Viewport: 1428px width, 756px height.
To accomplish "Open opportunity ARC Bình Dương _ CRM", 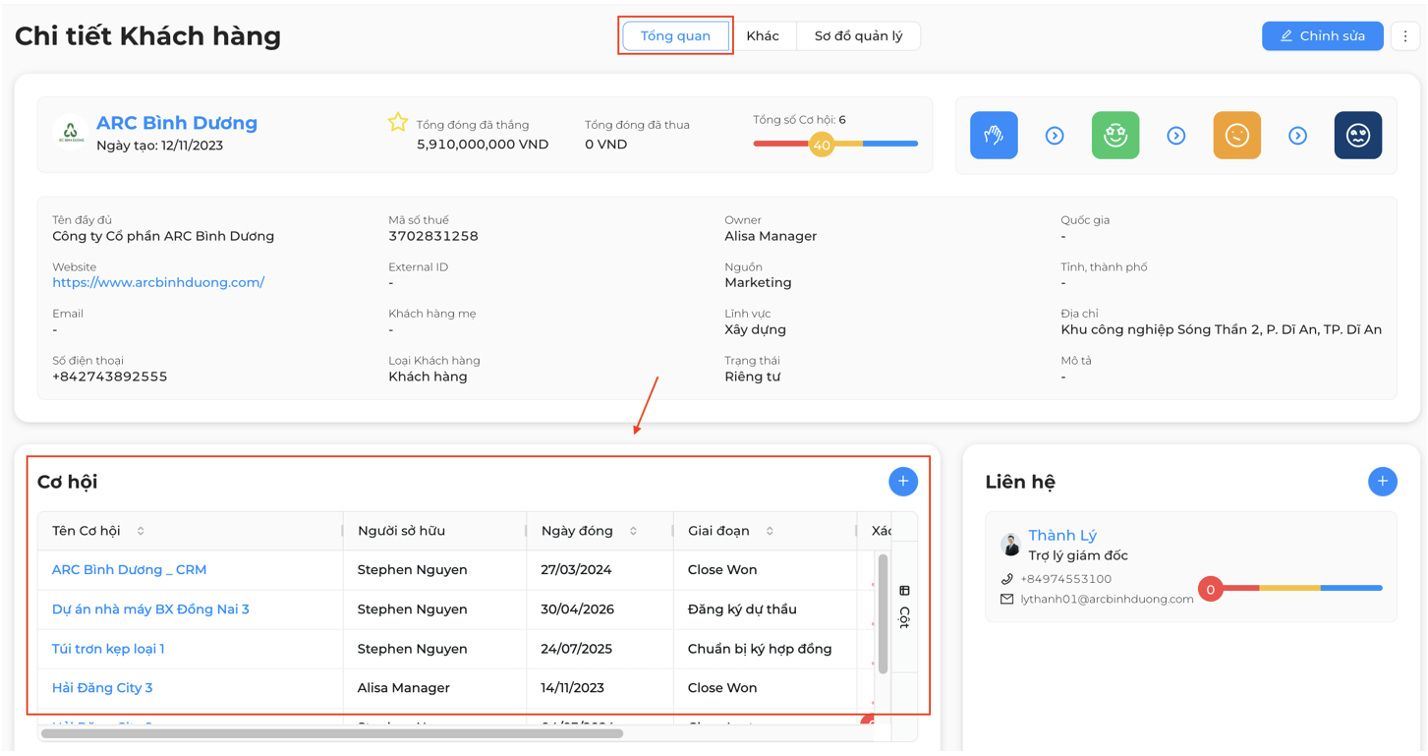I will 129,570.
